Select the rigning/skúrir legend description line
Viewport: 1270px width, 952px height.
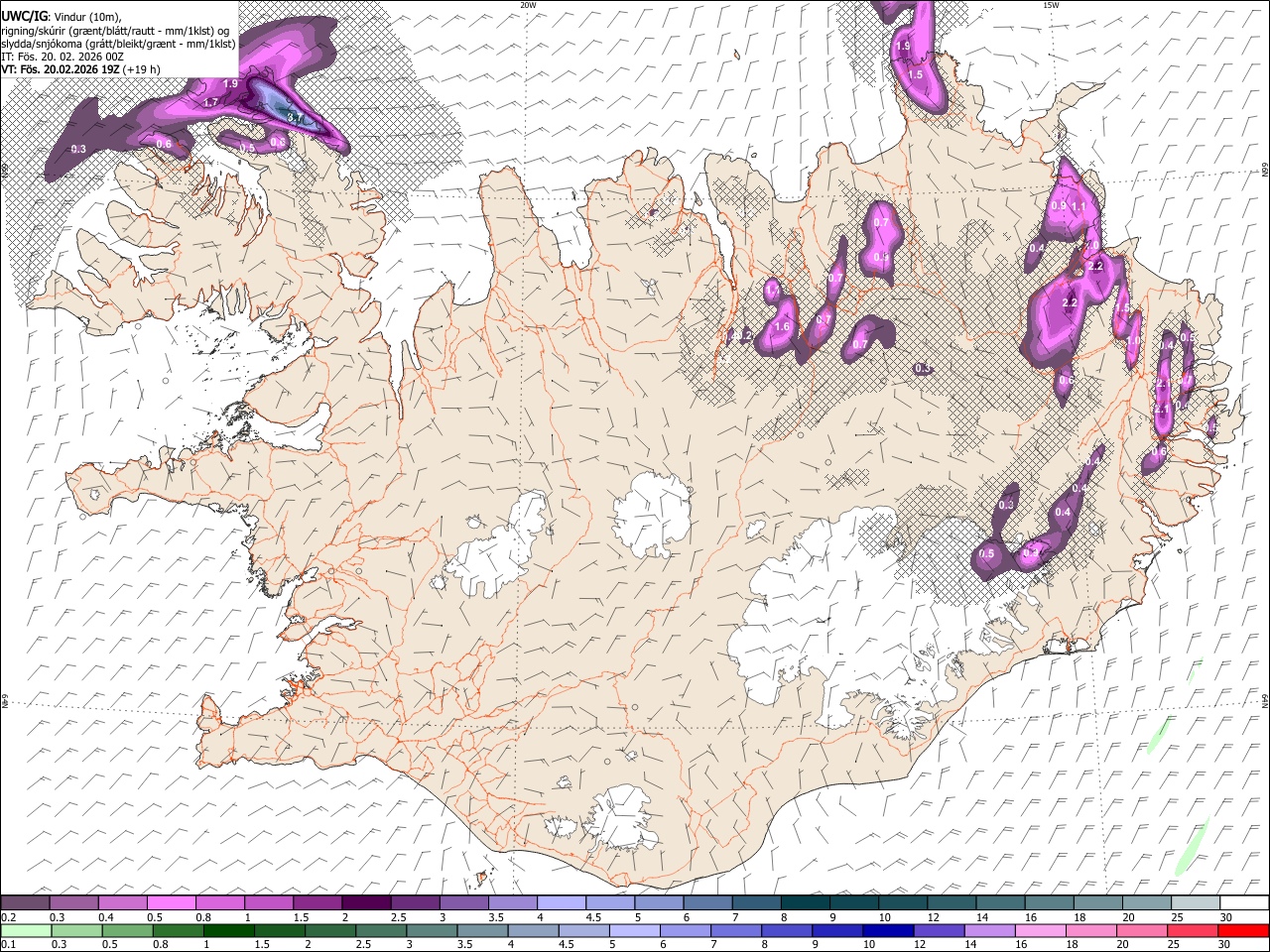point(116,31)
